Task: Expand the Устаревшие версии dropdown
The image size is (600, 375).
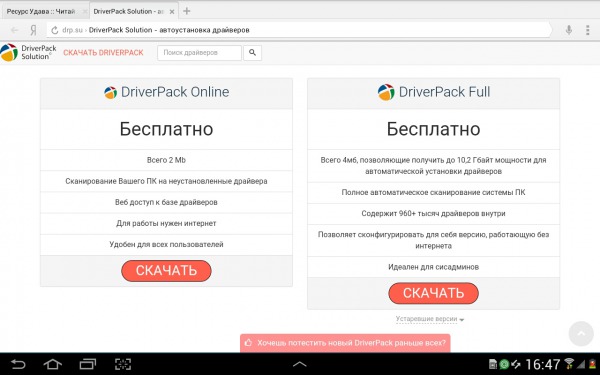Action: tap(430, 319)
